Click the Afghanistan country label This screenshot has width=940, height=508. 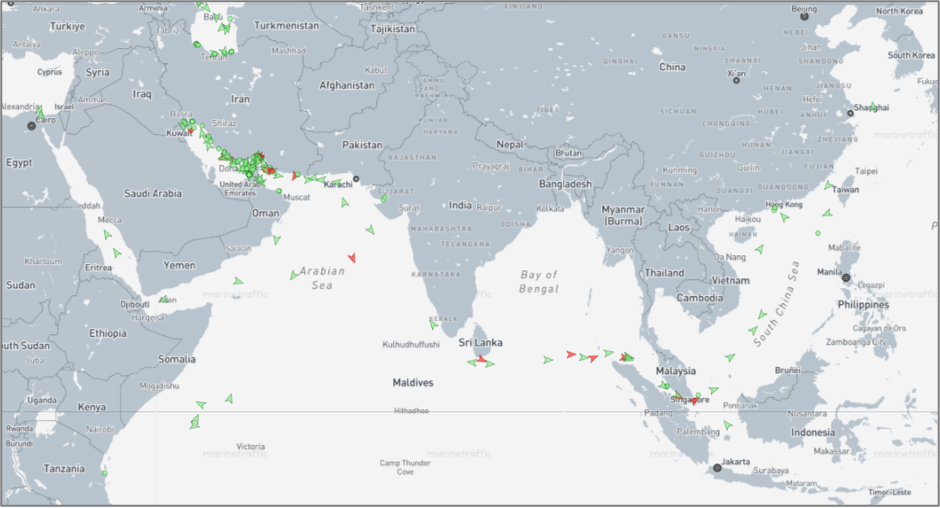[x=347, y=85]
